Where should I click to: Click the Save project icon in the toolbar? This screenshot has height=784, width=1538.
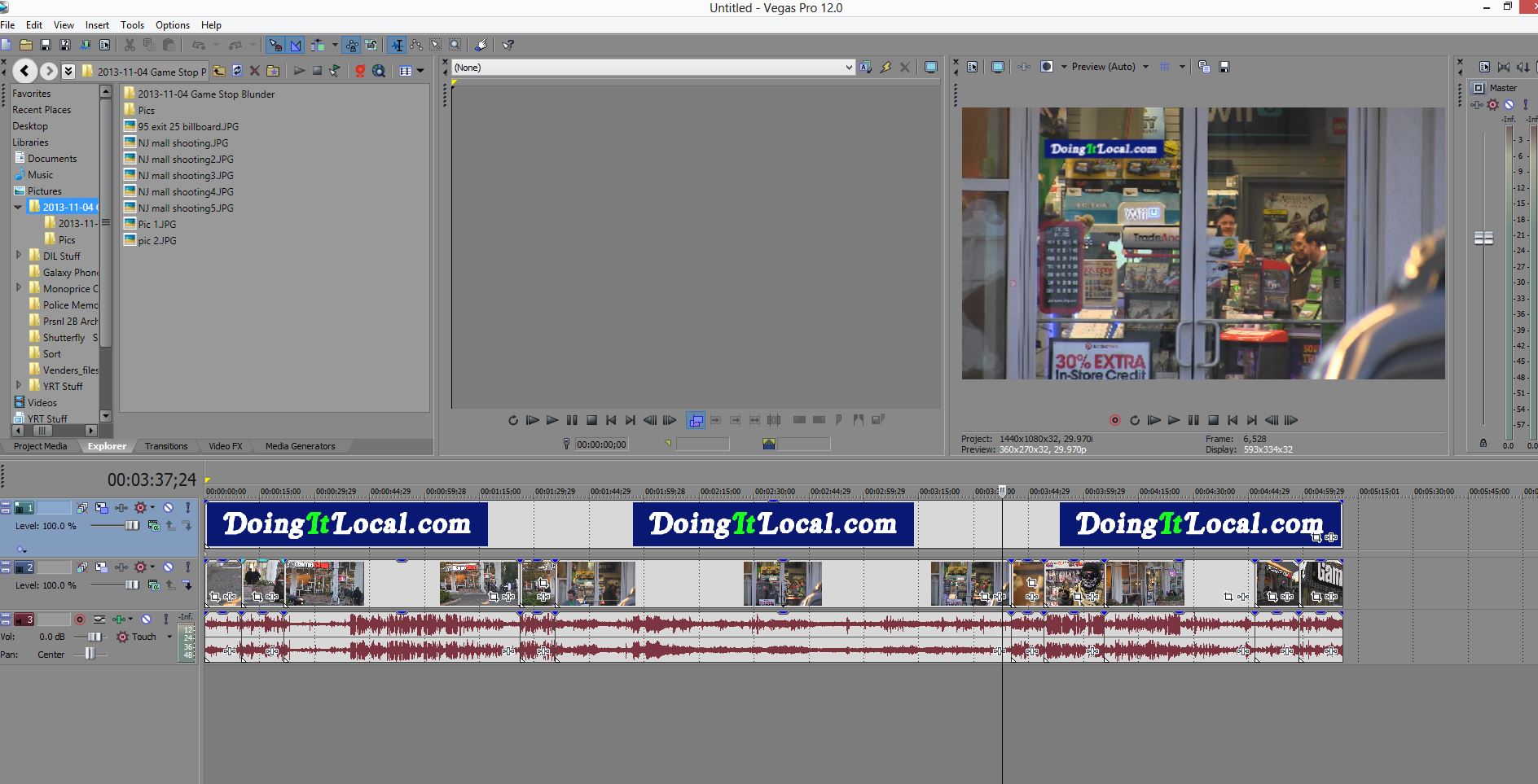46,46
